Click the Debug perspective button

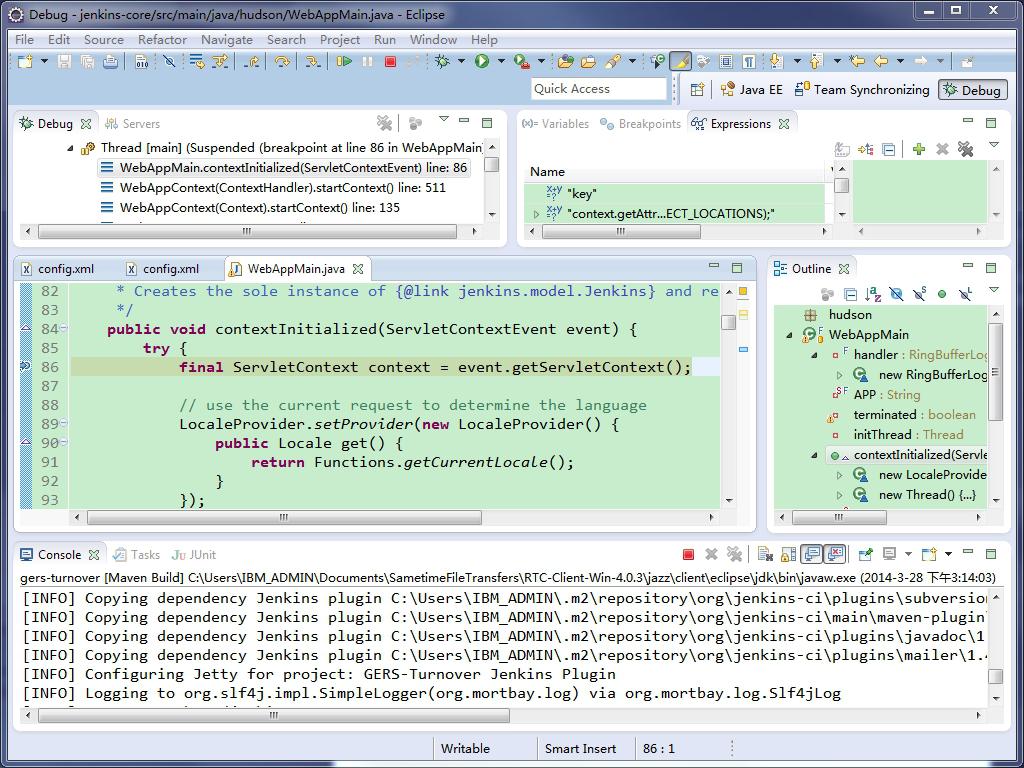(973, 89)
